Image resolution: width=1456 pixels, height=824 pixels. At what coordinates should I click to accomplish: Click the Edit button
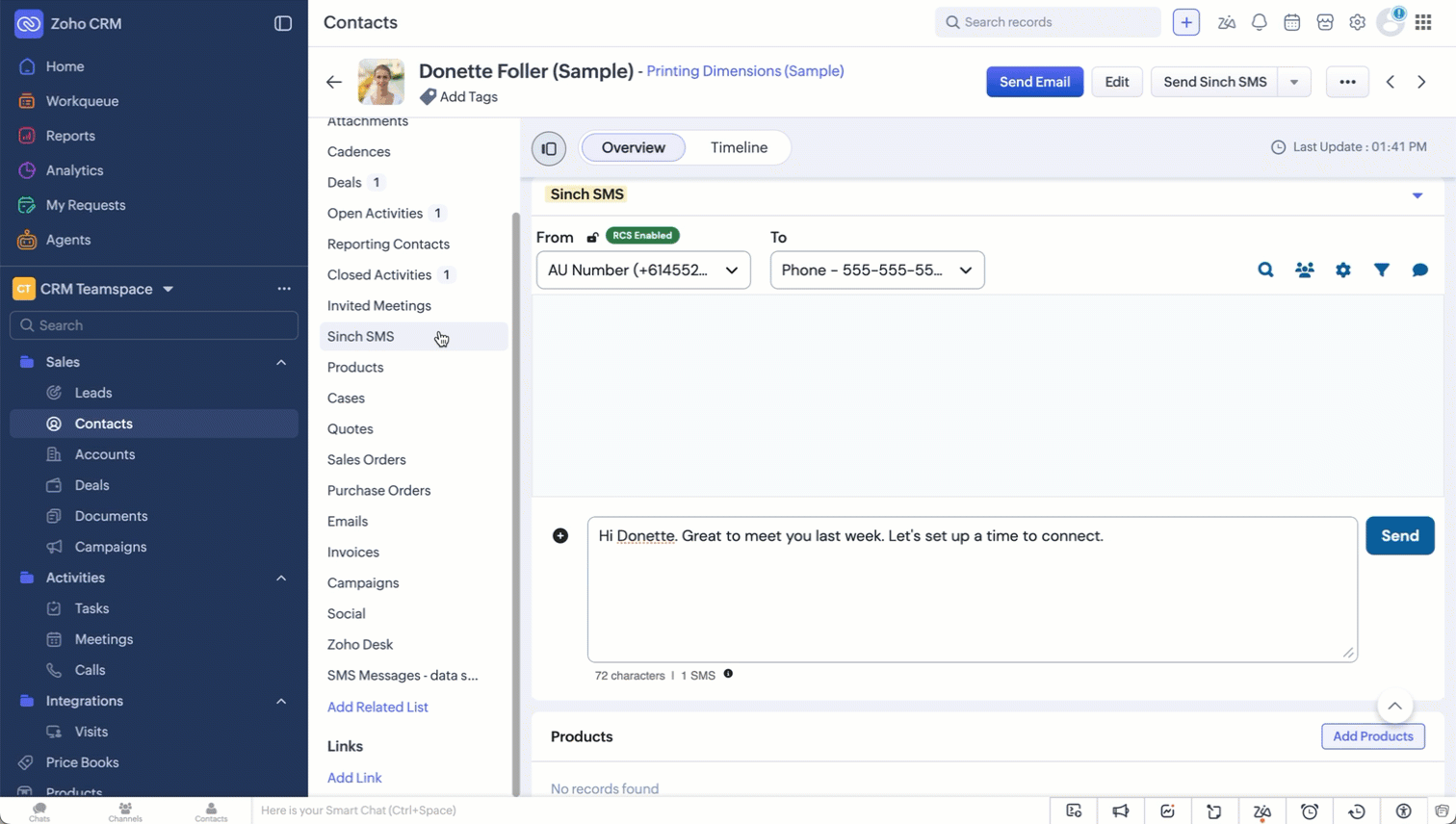coord(1117,82)
